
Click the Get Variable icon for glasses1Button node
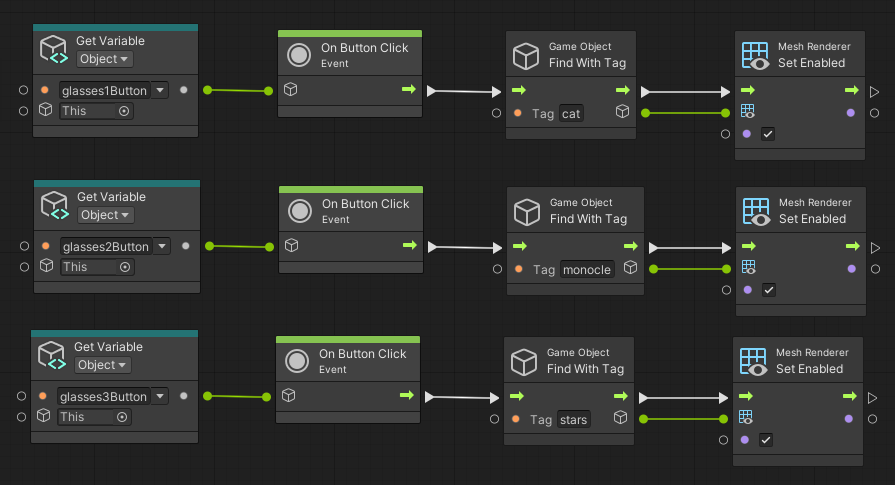[55, 50]
